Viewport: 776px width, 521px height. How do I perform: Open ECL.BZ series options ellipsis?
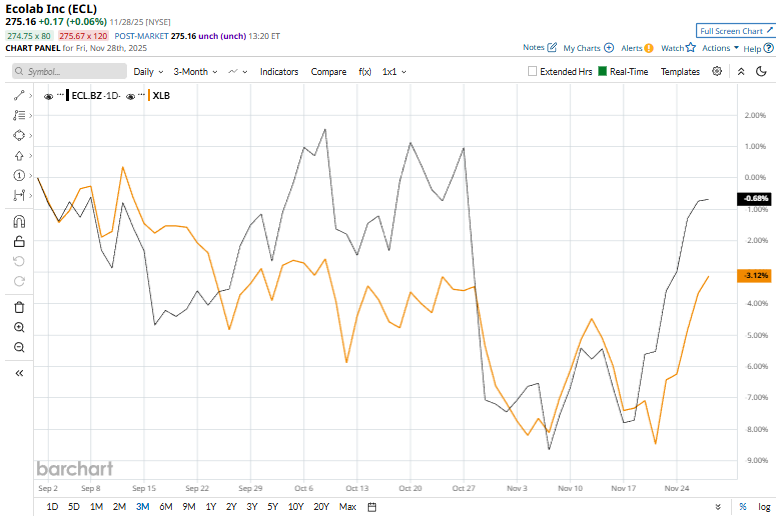(60, 94)
